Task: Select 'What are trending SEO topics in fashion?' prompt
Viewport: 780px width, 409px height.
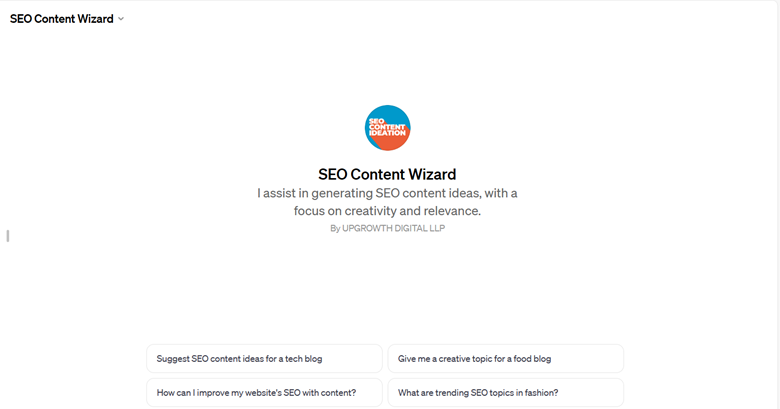Action: tap(505, 393)
